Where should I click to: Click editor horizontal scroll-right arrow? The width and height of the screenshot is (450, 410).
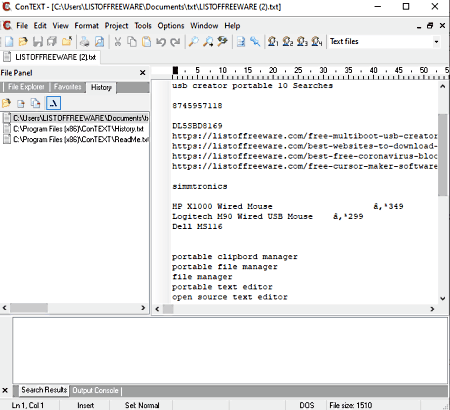point(432,309)
